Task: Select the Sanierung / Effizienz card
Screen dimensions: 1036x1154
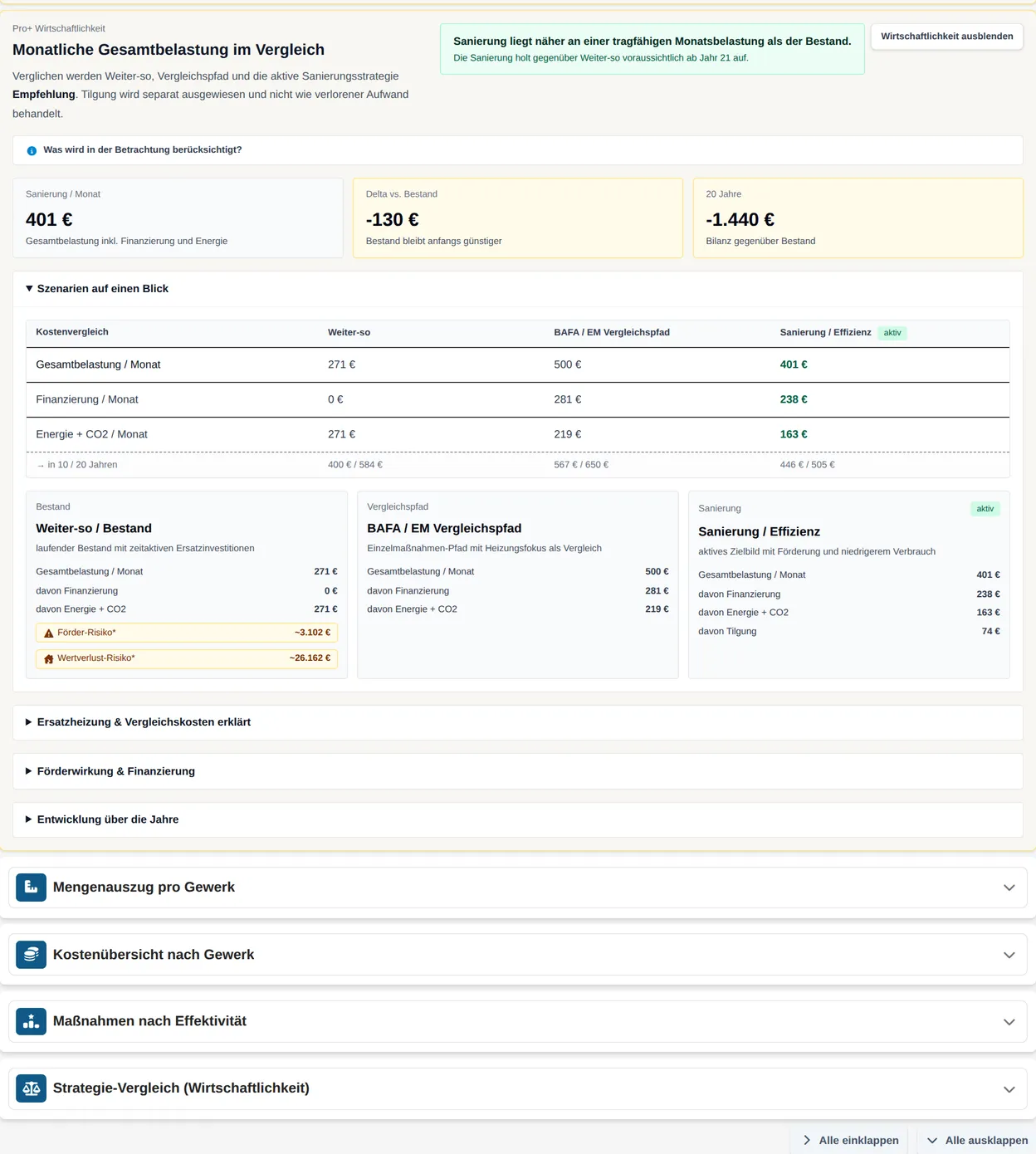Action: click(x=848, y=584)
